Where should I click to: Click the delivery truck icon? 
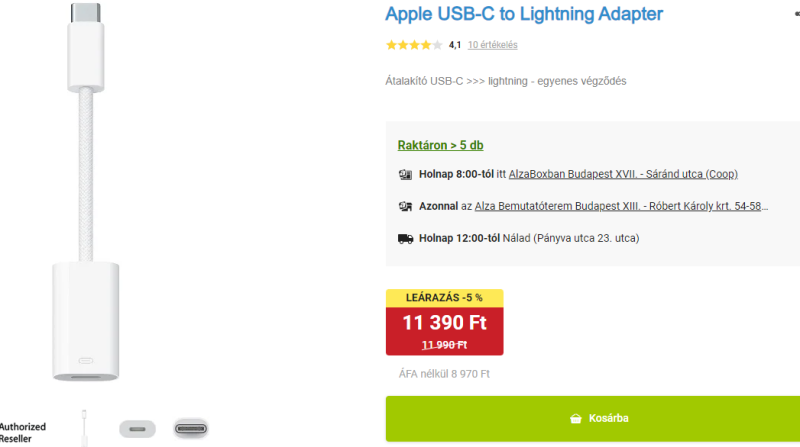406,238
